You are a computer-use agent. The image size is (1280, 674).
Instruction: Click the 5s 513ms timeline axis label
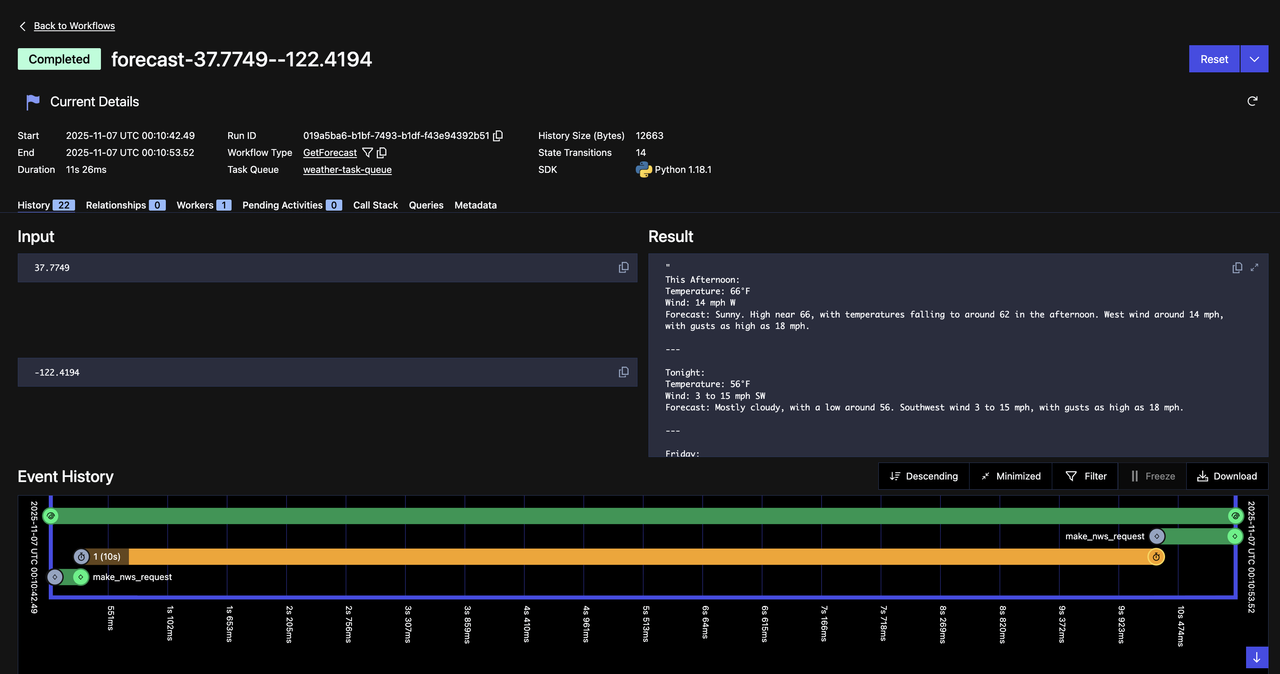pos(646,623)
